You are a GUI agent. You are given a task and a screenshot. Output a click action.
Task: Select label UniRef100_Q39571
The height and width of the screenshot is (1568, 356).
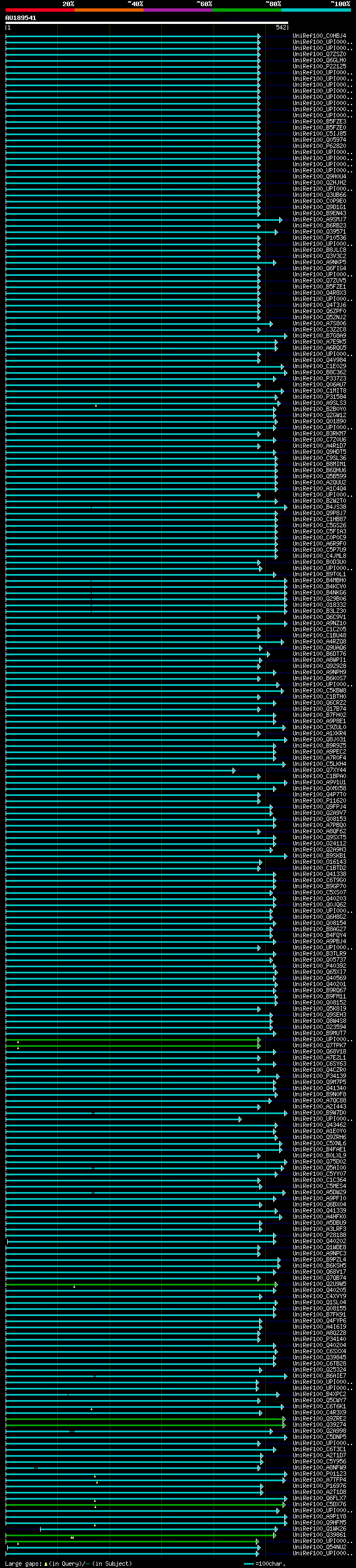(x=319, y=231)
